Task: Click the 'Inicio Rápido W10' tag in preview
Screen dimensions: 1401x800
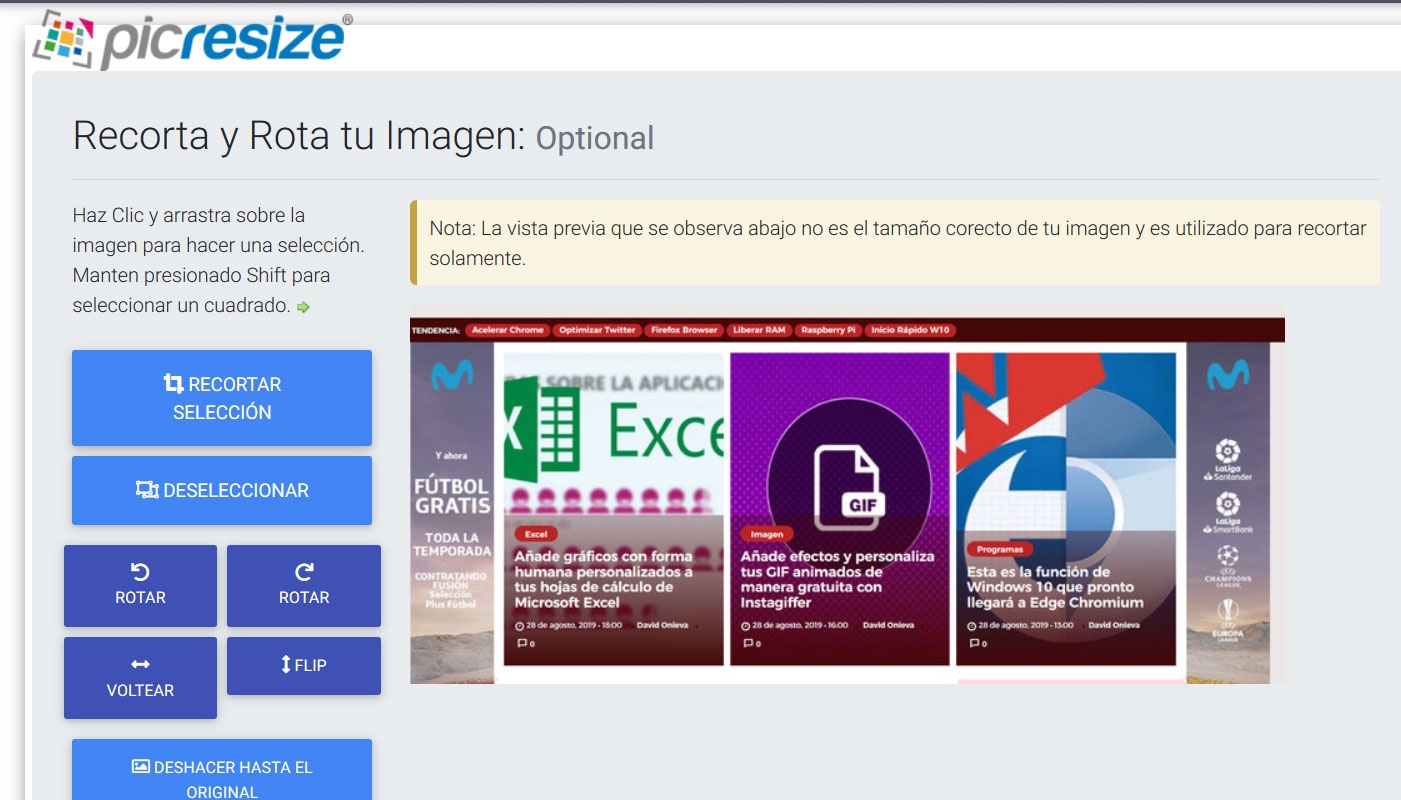Action: pyautogui.click(x=910, y=330)
